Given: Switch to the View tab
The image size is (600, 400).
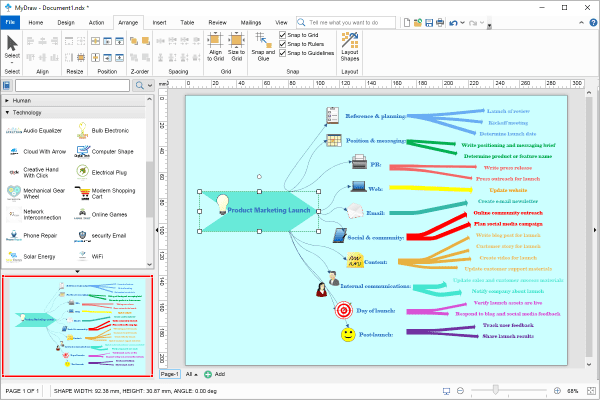Looking at the screenshot, I should tap(281, 23).
